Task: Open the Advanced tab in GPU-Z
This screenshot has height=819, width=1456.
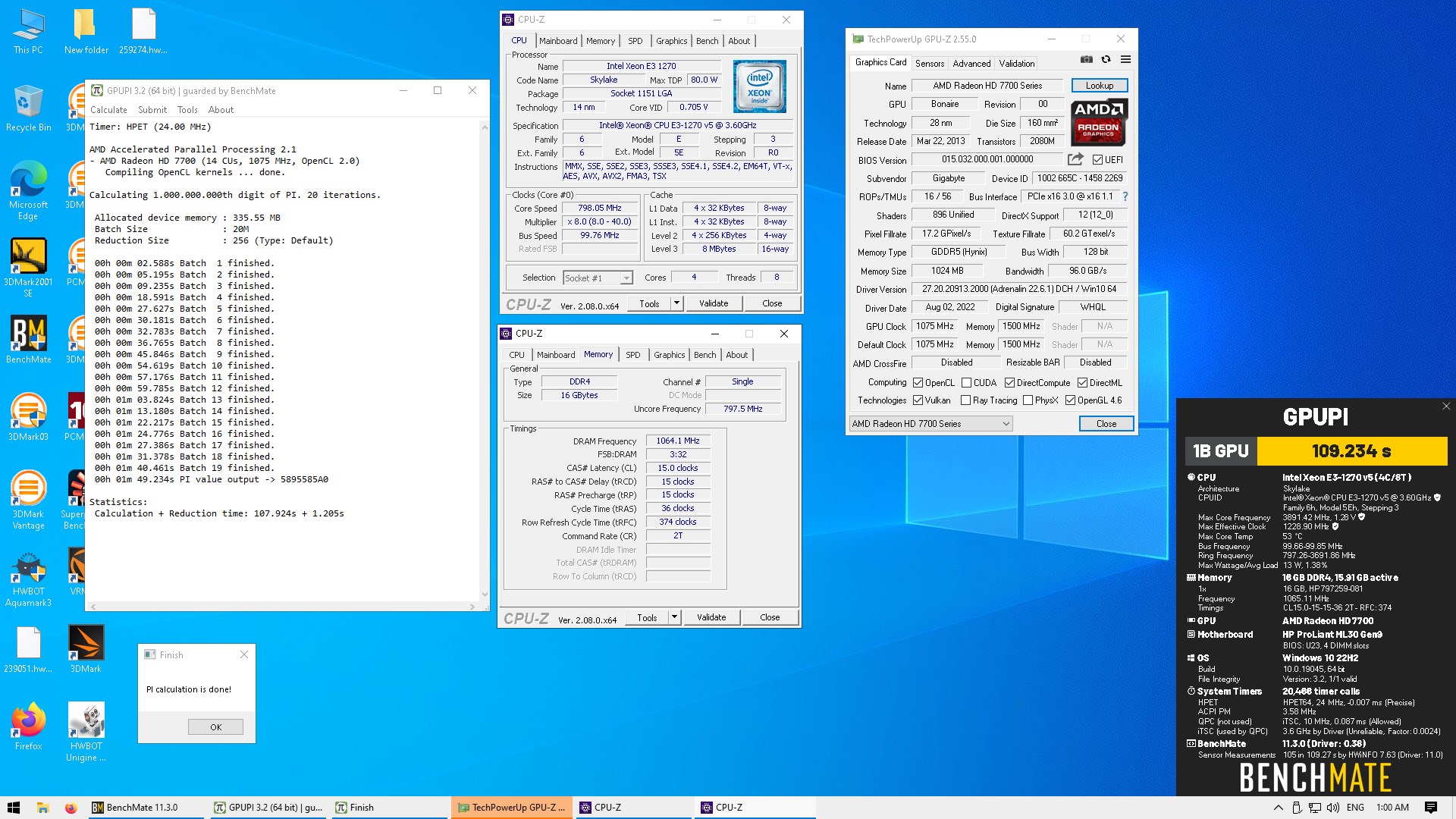Action: pos(971,64)
